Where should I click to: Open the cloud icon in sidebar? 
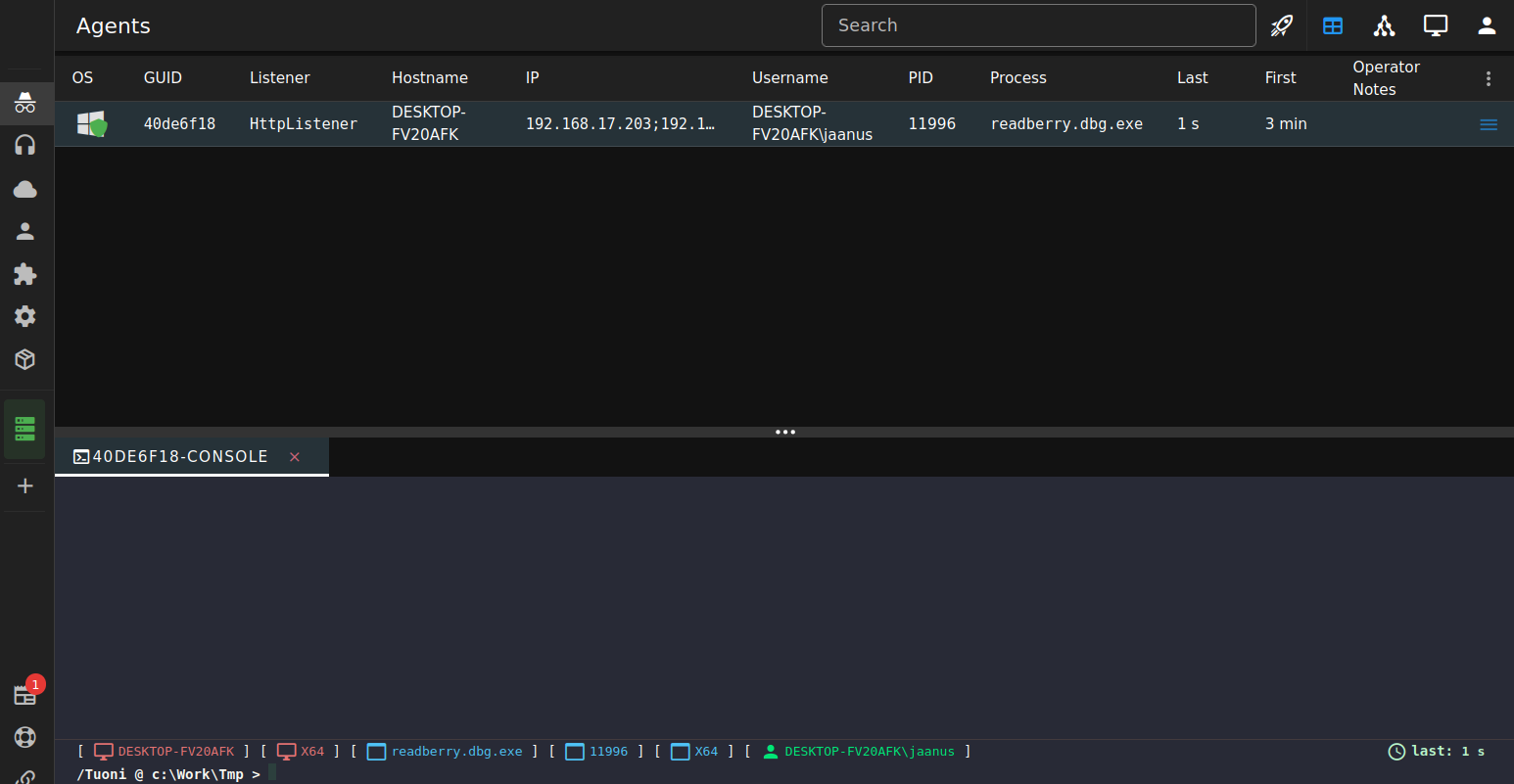click(25, 189)
